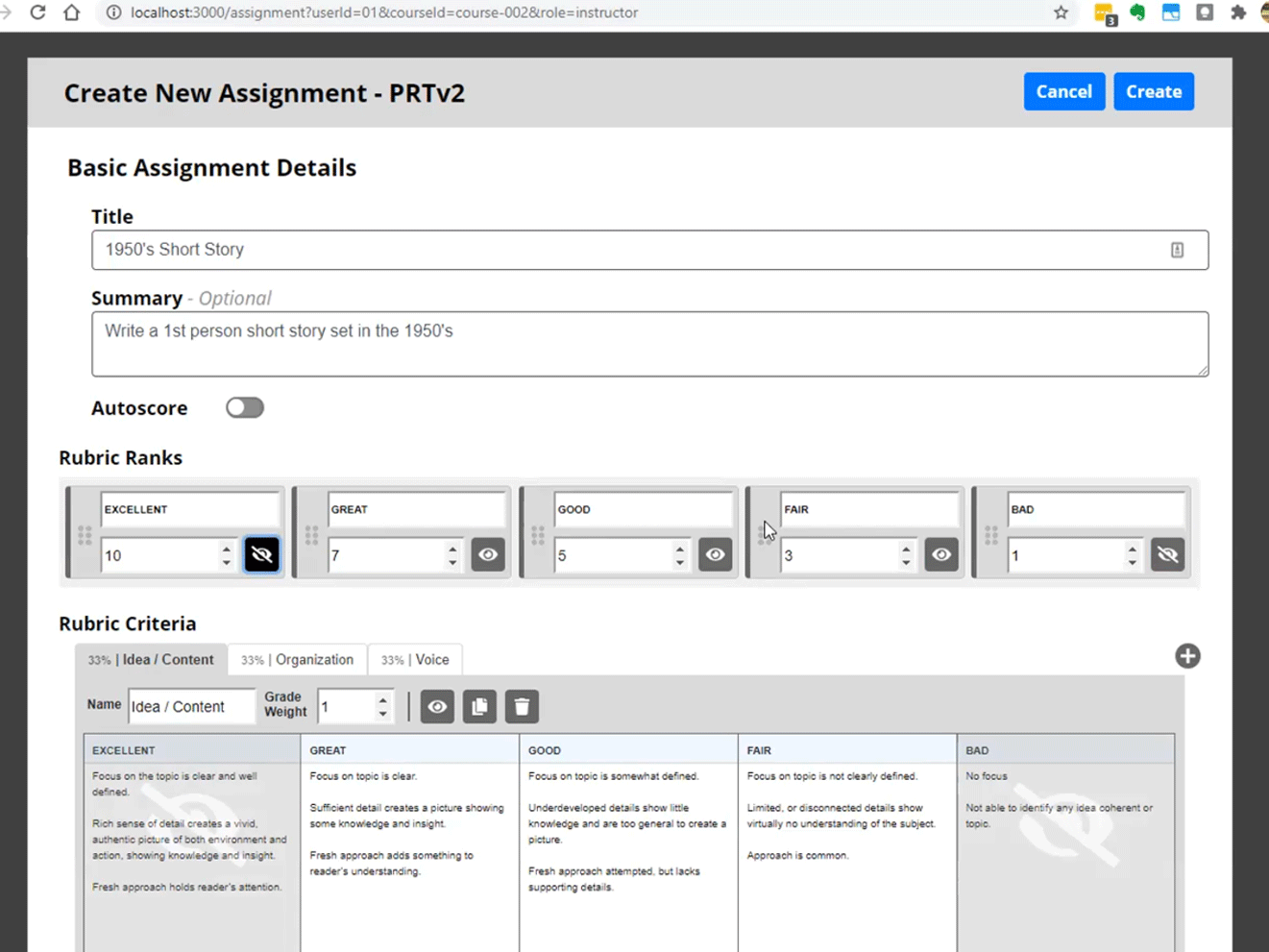Increase the Grade Weight value
1269x952 pixels.
382,699
